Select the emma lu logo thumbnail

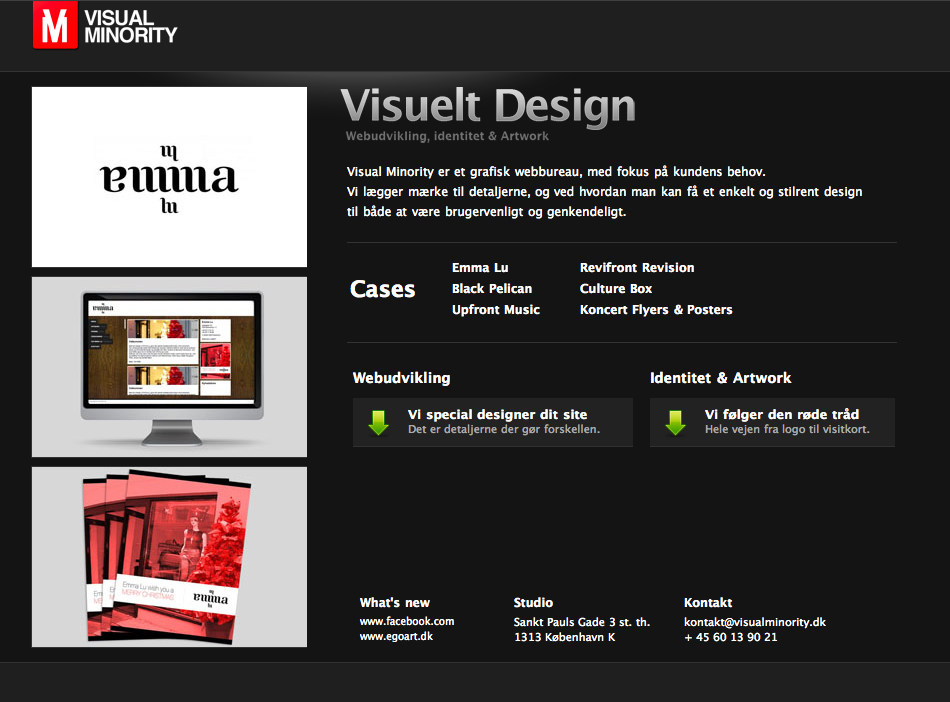click(x=170, y=177)
